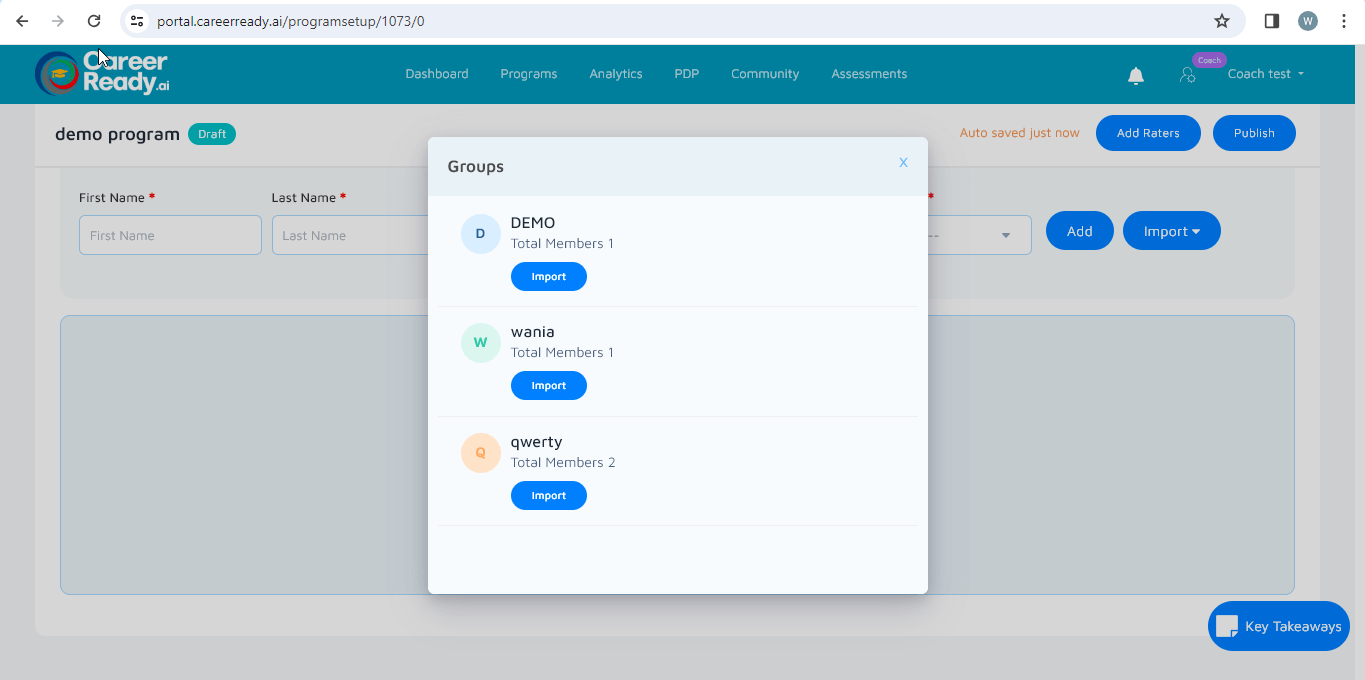Click the wania group avatar icon
Screen dimensions: 1365x680
480,343
